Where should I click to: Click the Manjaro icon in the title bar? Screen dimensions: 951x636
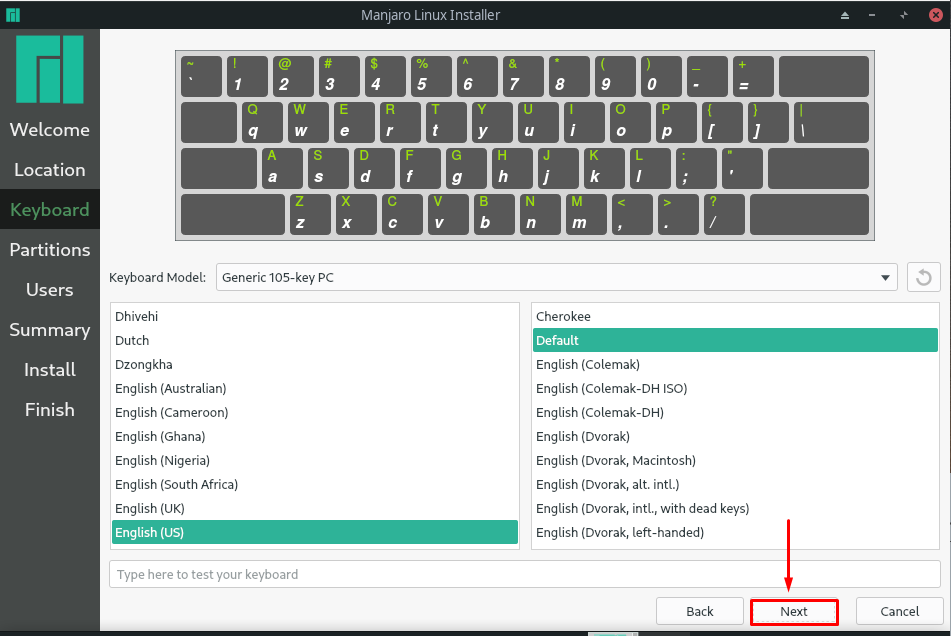click(13, 15)
